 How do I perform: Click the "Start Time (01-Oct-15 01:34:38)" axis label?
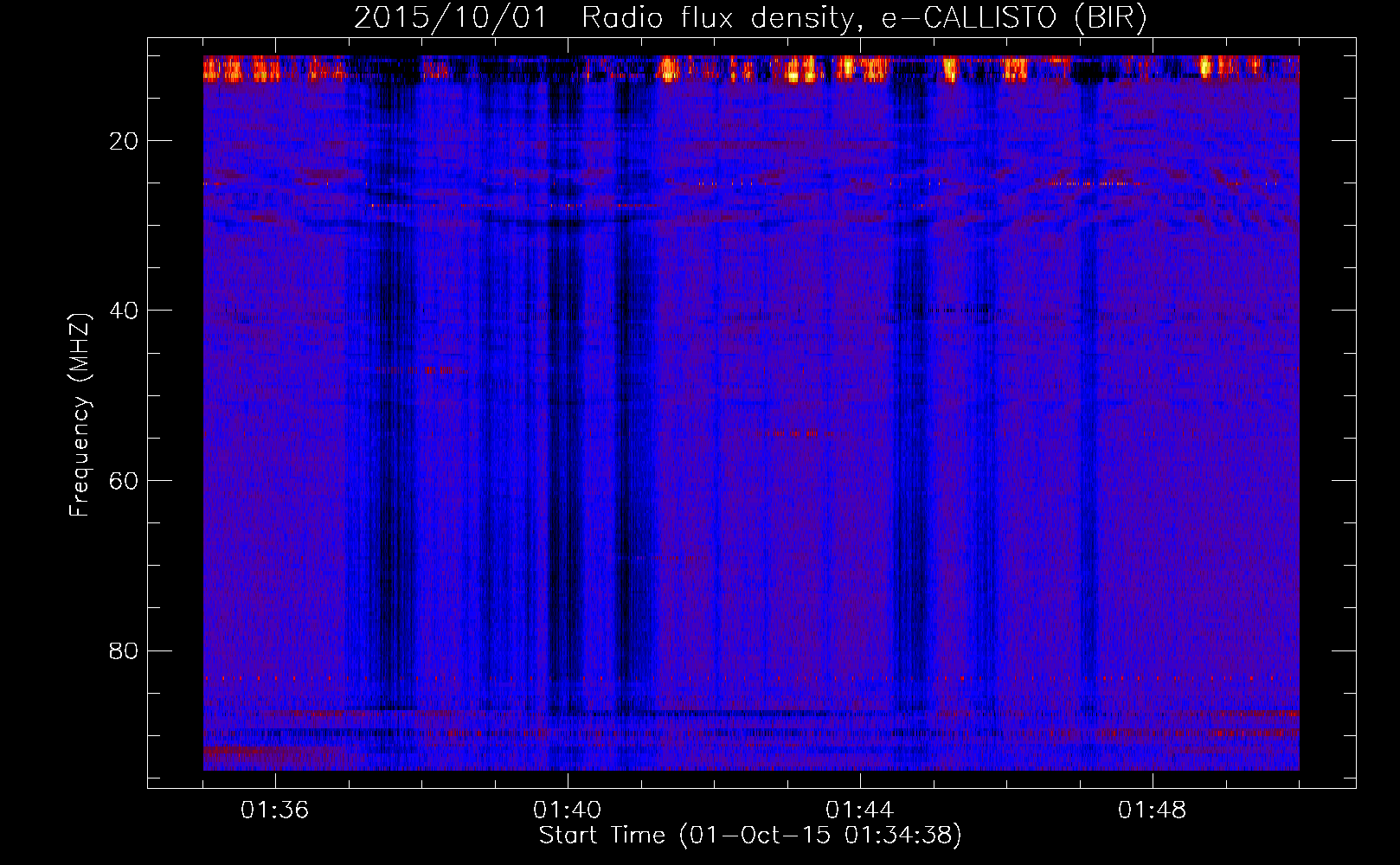(x=750, y=836)
